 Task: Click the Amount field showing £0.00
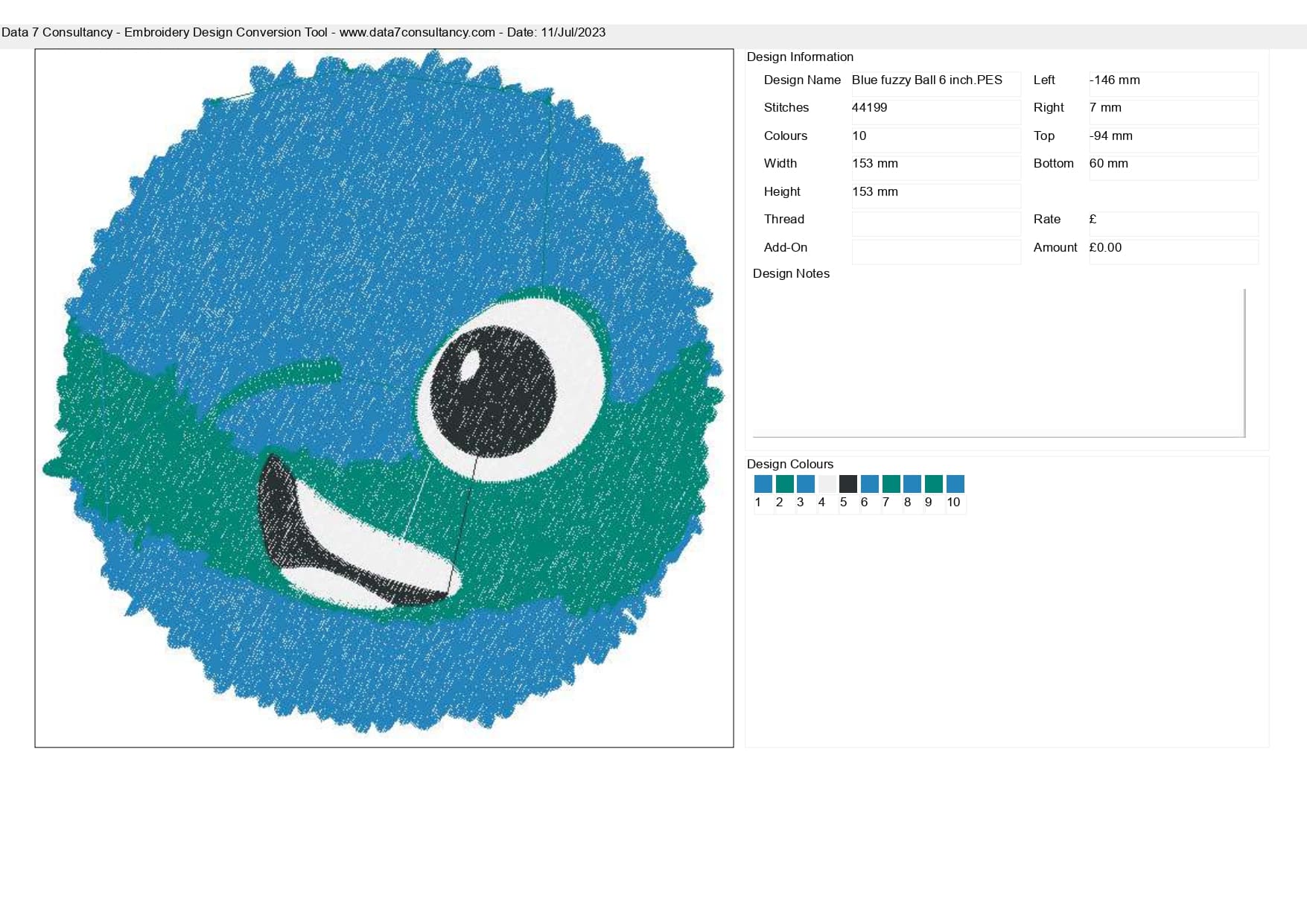click(x=1173, y=251)
